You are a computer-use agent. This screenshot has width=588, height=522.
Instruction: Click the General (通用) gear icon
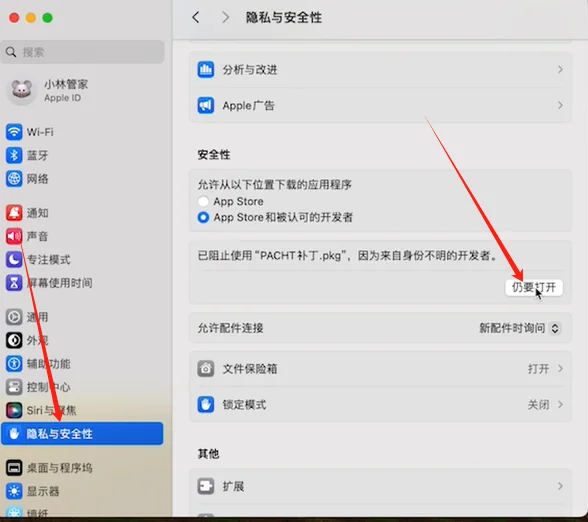point(14,317)
